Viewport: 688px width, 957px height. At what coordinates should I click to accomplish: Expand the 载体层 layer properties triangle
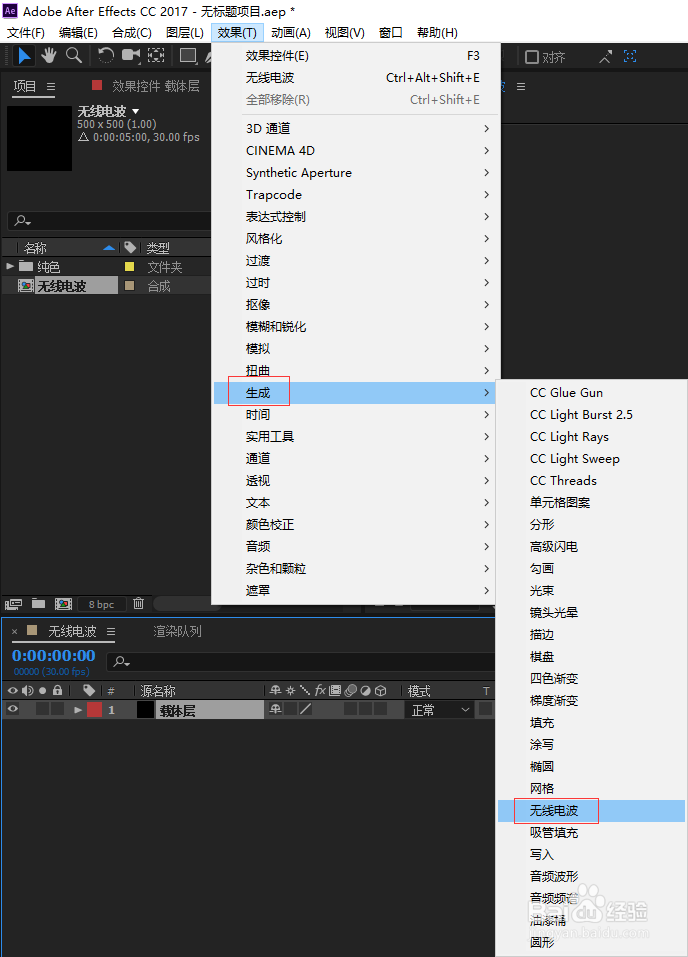(x=78, y=710)
